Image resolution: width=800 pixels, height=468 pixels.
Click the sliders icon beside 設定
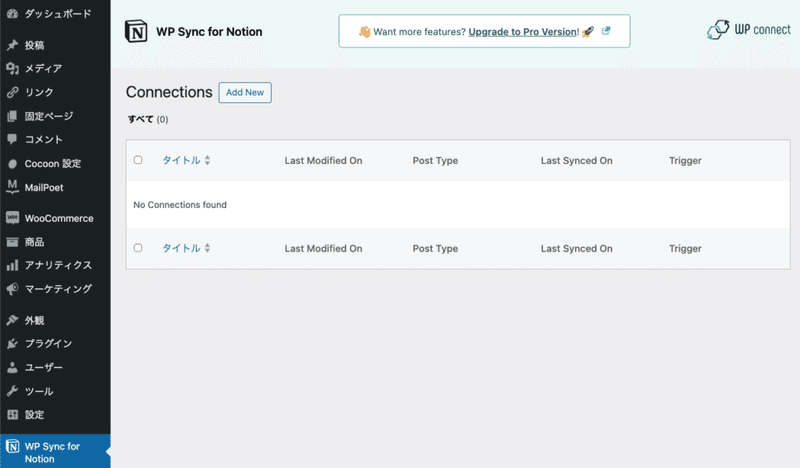pyautogui.click(x=12, y=414)
